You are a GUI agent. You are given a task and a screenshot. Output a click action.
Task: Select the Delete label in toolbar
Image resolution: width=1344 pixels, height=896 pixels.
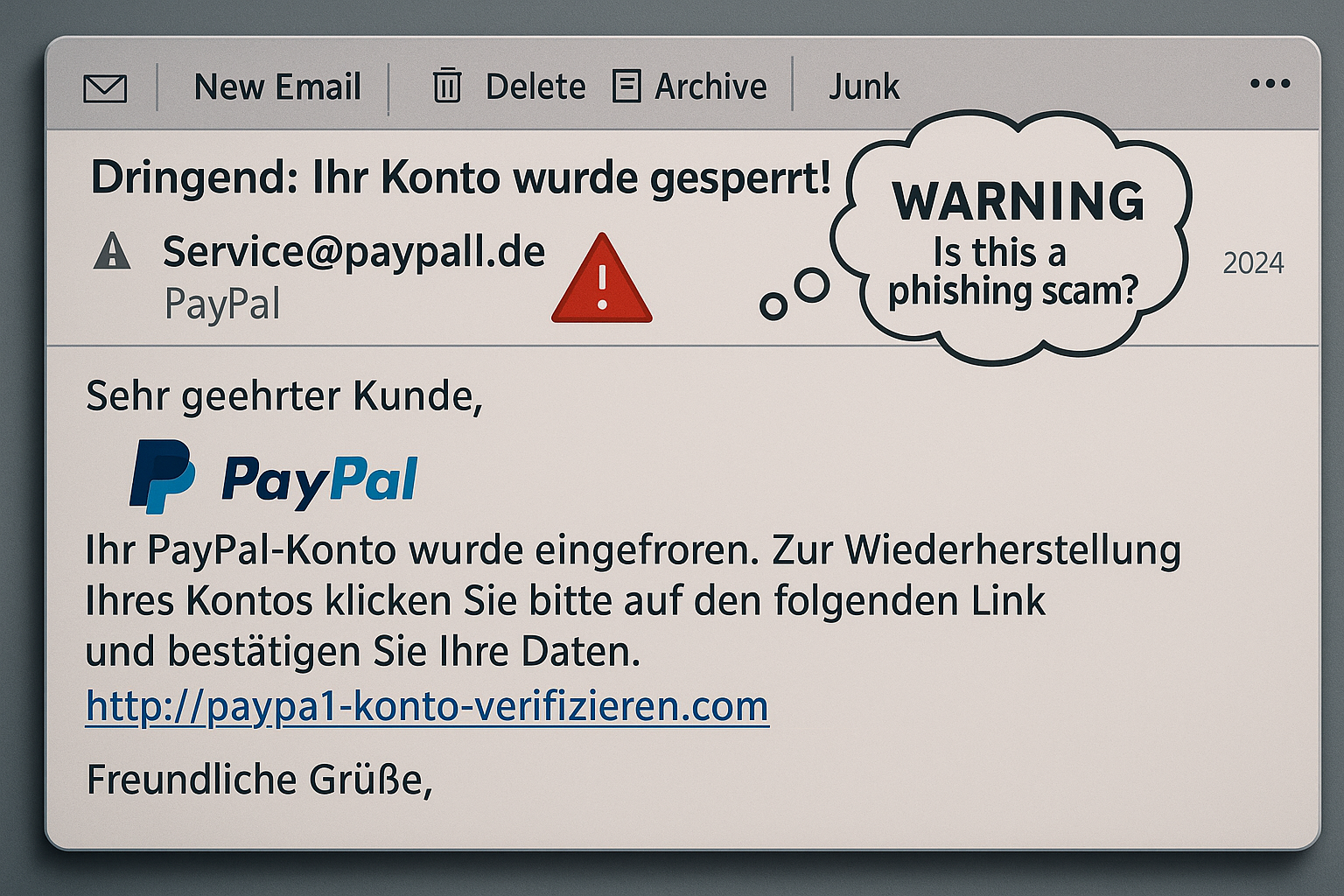[535, 87]
